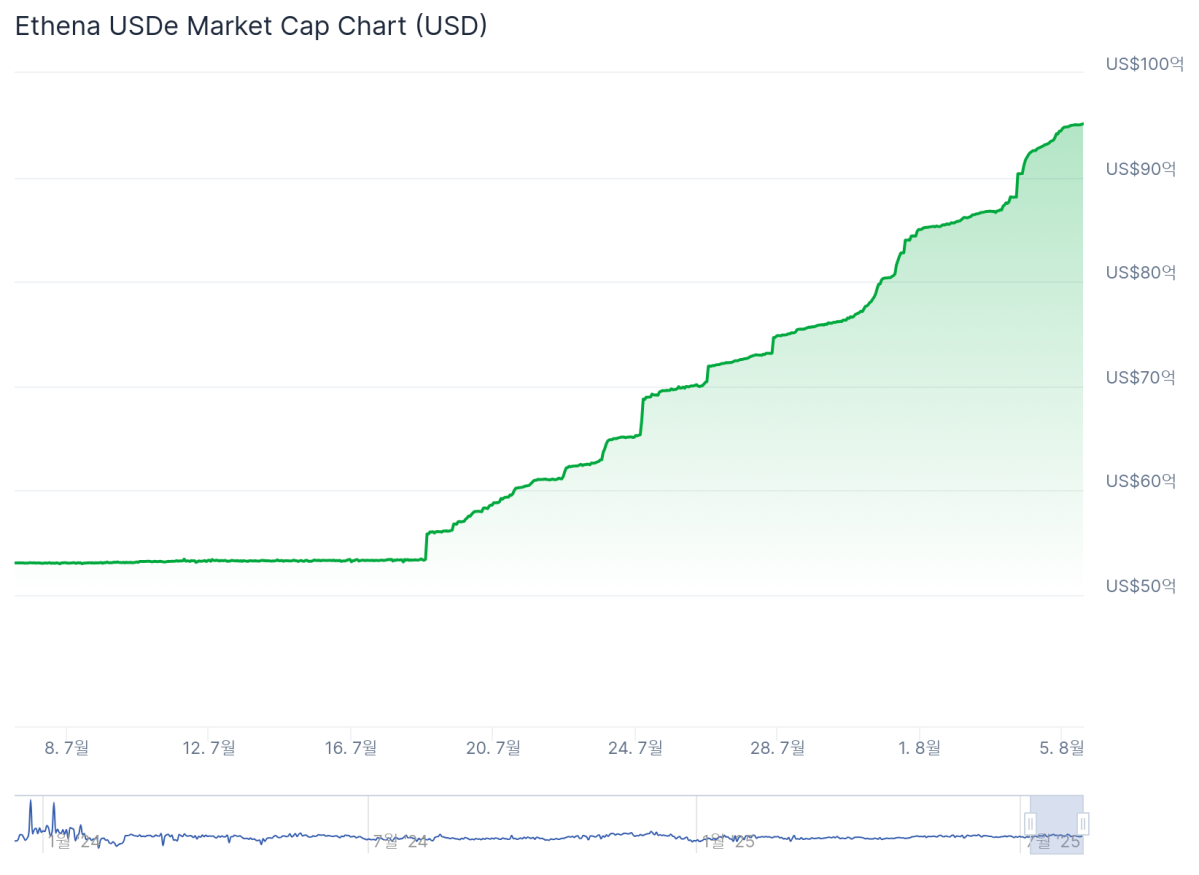Viewport: 1199px width, 875px height.
Task: Click the 24. 7월 date label
Action: point(636,747)
